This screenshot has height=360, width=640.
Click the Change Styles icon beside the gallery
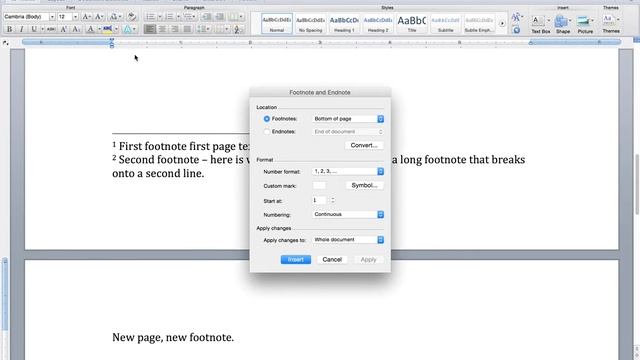point(516,17)
